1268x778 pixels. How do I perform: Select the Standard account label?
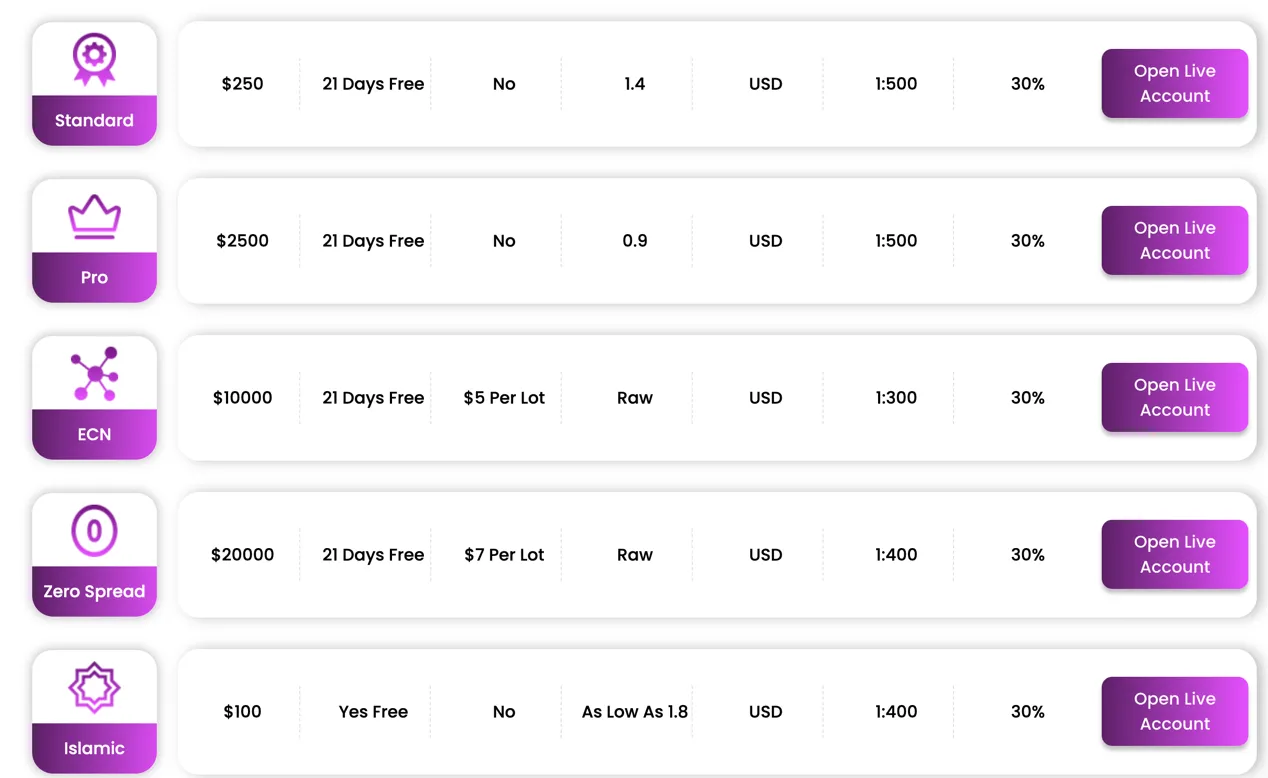click(94, 120)
